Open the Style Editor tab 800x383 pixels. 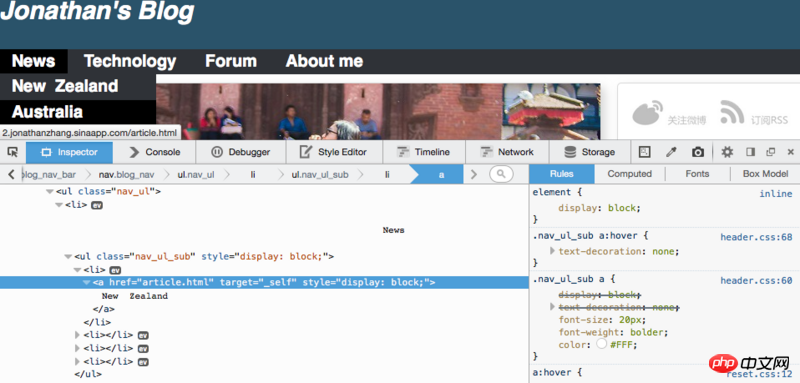click(334, 152)
